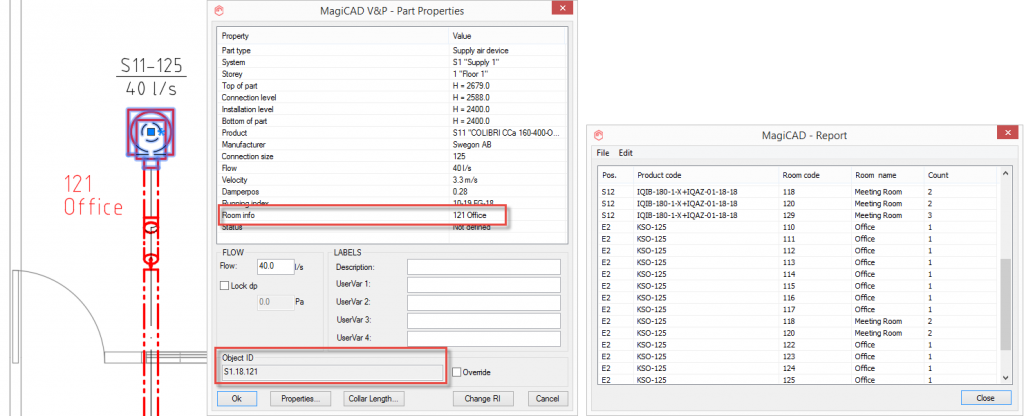Click the UserVar 4 input field
Image resolution: width=1024 pixels, height=416 pixels.
coord(483,338)
